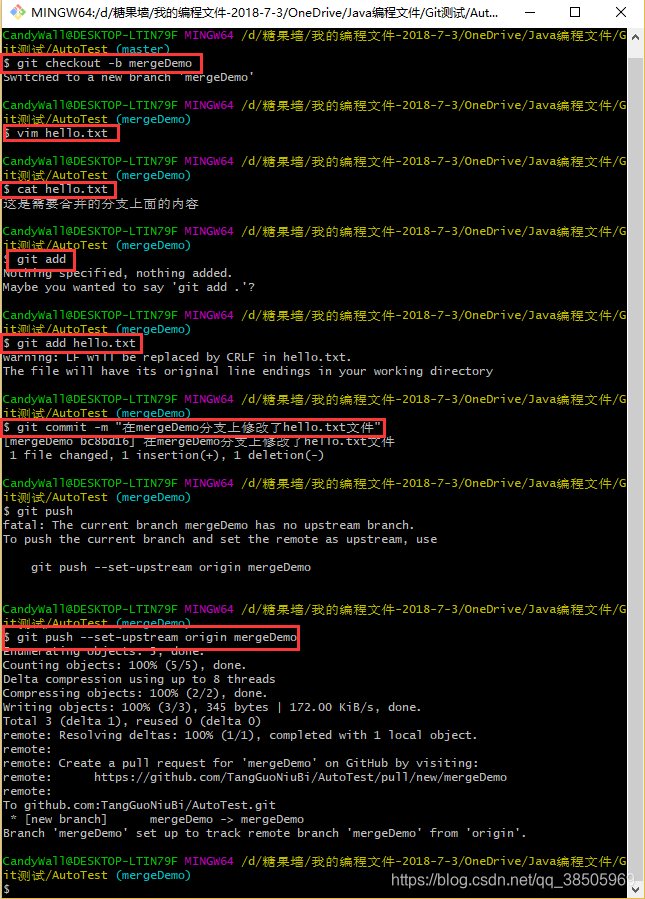645x899 pixels.
Task: Click the git commit -m command line
Action: click(192, 427)
